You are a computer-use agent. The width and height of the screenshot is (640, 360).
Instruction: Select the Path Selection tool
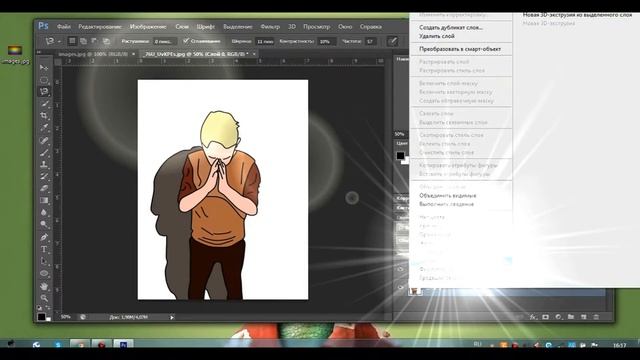click(44, 261)
